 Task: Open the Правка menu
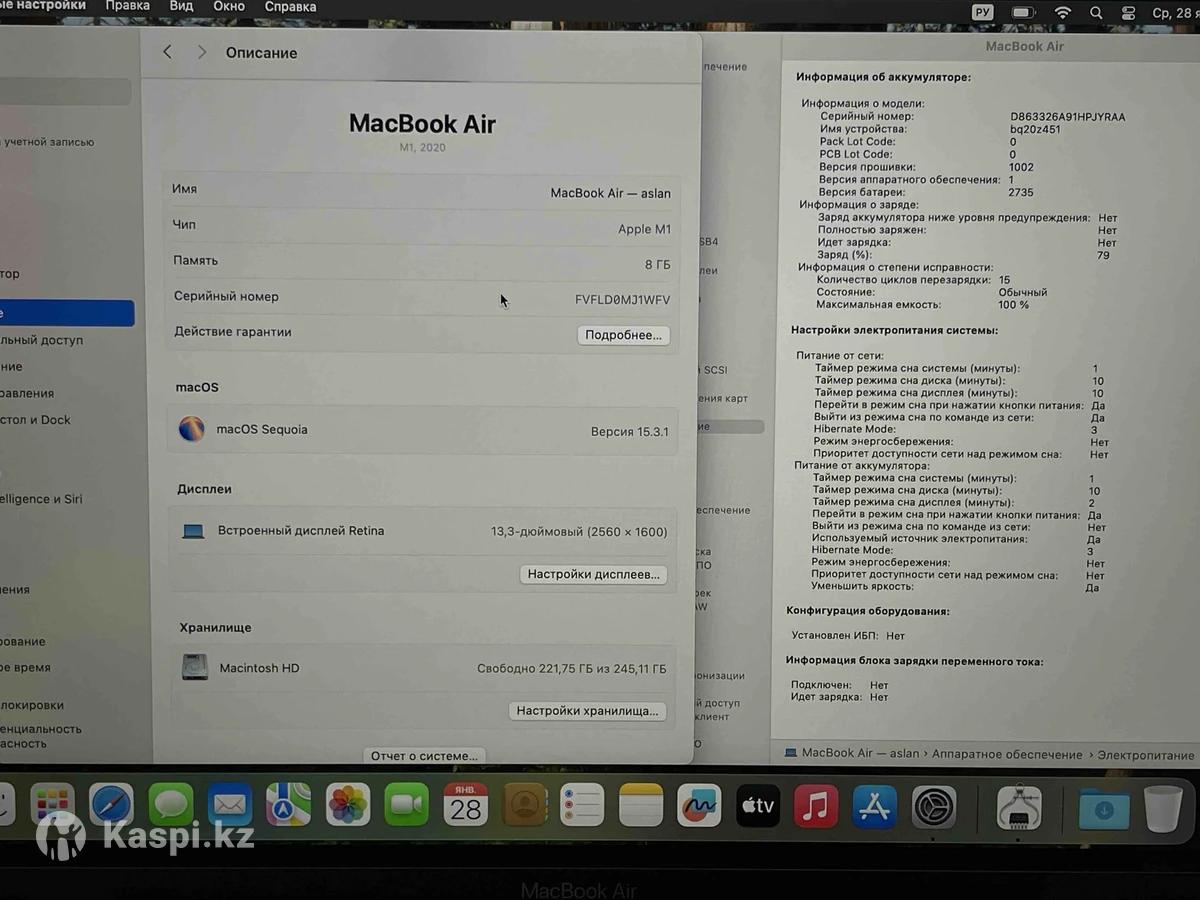click(x=127, y=6)
